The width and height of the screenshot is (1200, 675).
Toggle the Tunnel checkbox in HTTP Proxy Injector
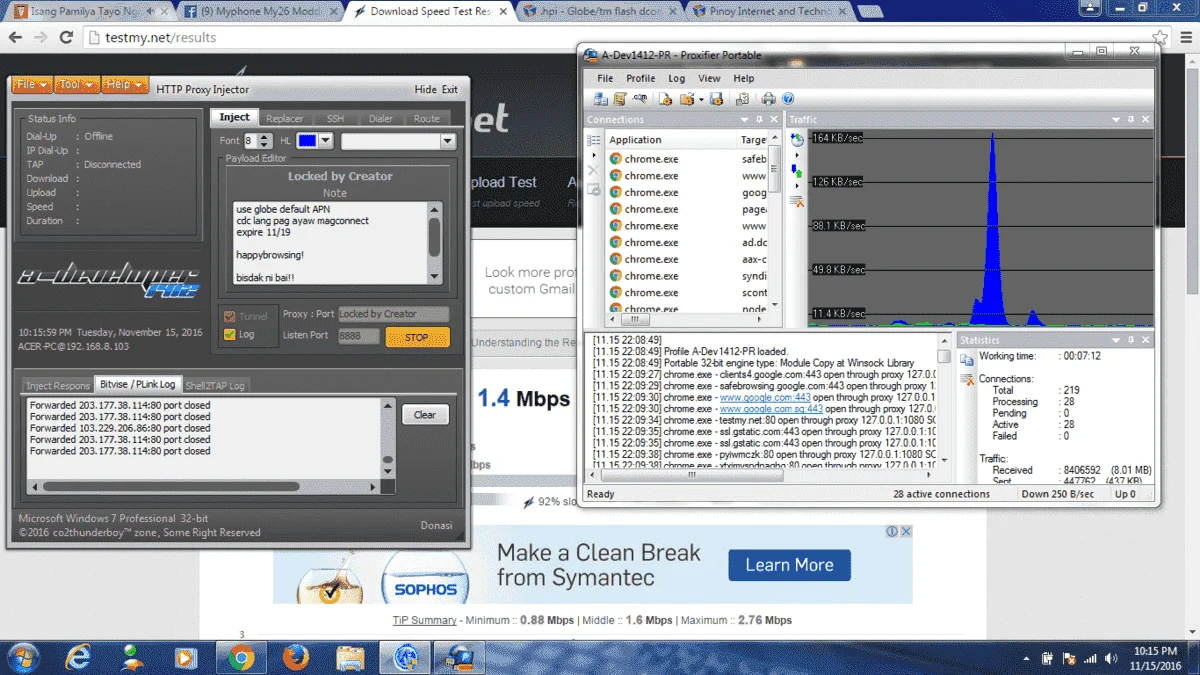[230, 316]
